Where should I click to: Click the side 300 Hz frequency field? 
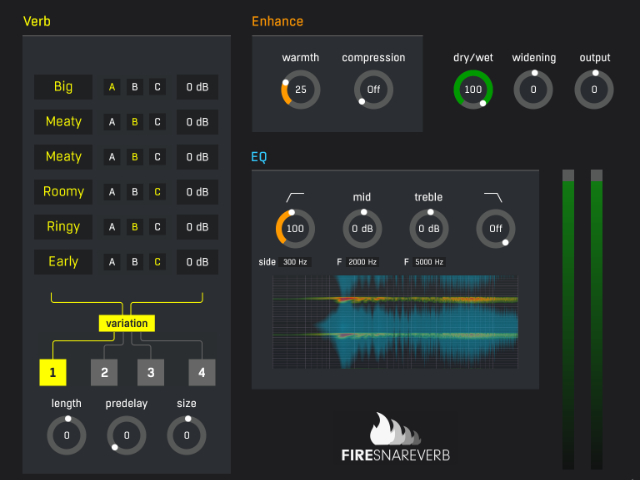(295, 262)
